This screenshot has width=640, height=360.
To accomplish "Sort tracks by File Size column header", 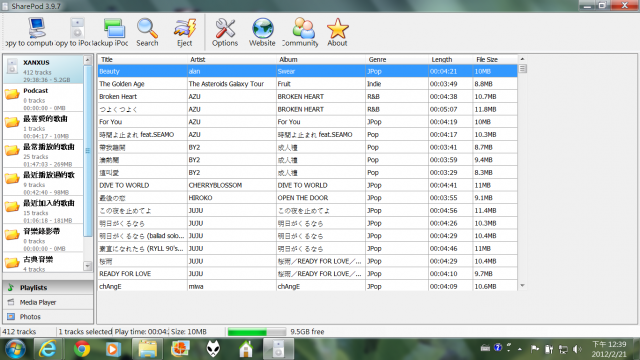I will pos(495,60).
